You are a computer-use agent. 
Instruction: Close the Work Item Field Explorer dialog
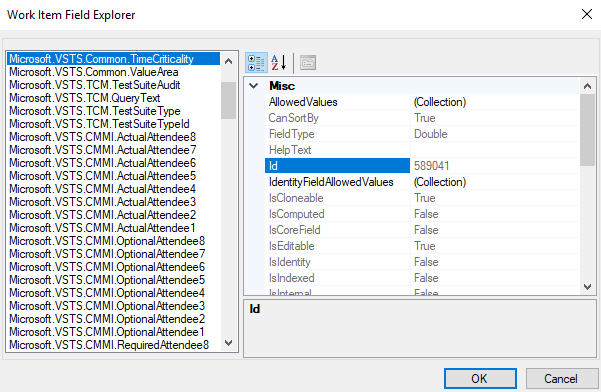click(586, 15)
